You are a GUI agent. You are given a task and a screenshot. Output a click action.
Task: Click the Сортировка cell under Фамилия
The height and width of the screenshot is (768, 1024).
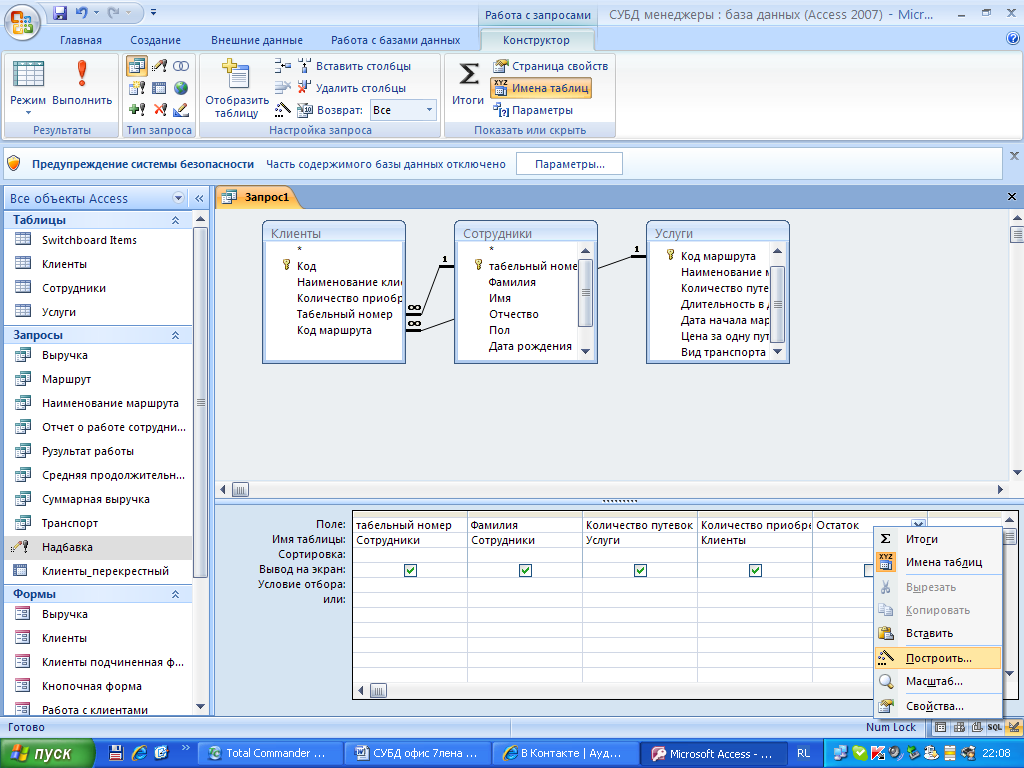pos(525,554)
